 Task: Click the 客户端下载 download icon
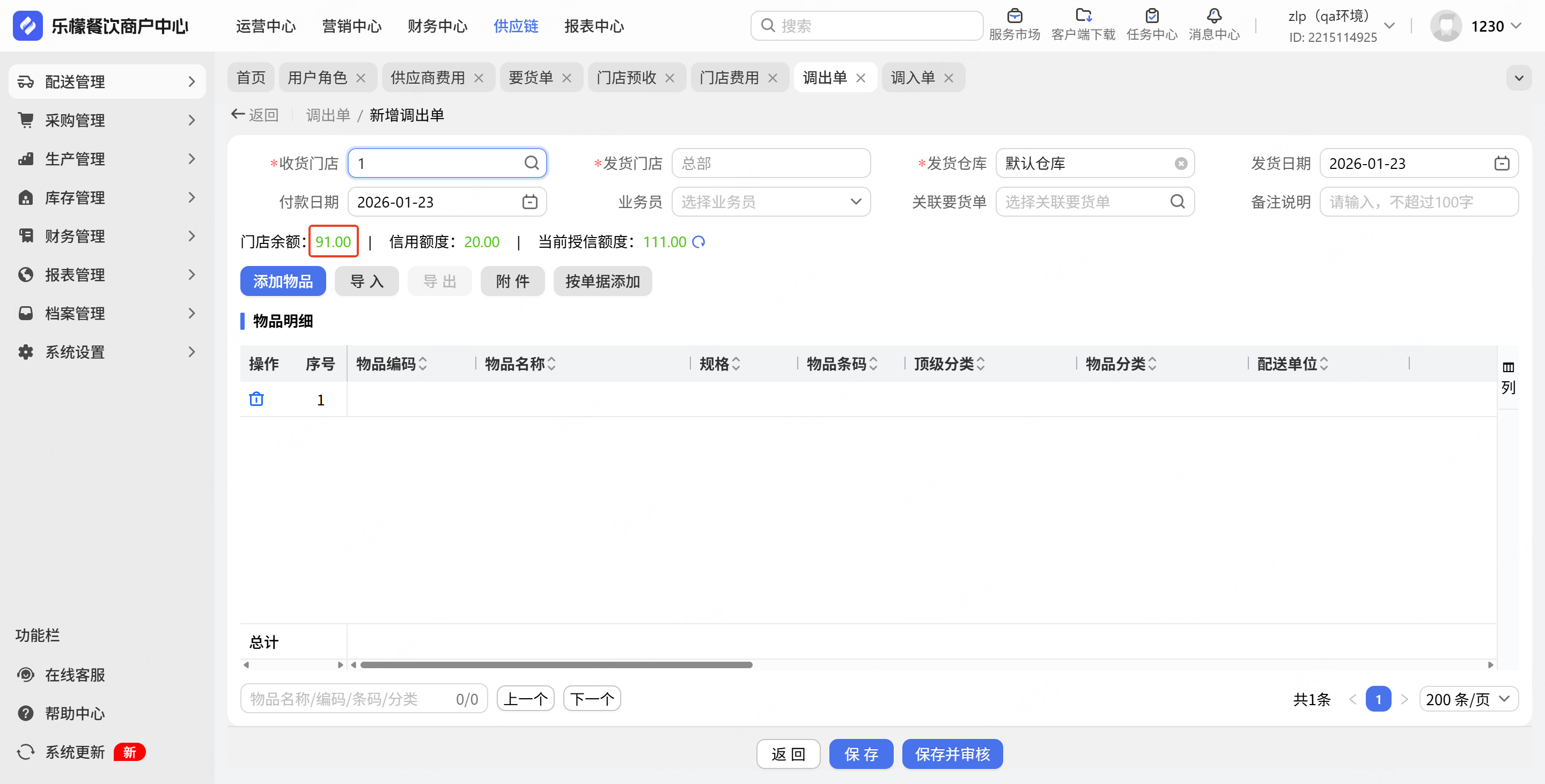point(1083,16)
